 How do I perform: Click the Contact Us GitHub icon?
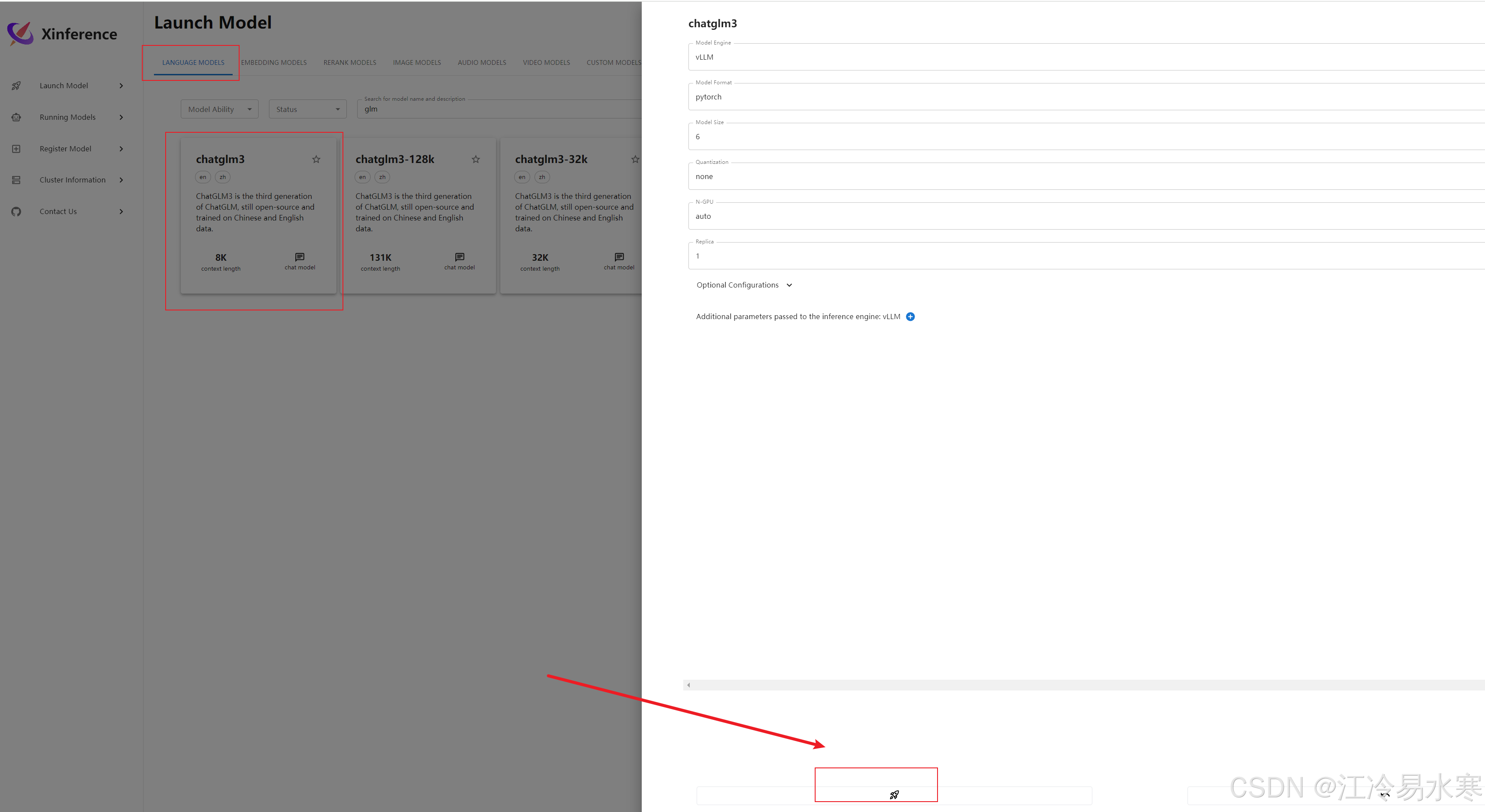16,211
